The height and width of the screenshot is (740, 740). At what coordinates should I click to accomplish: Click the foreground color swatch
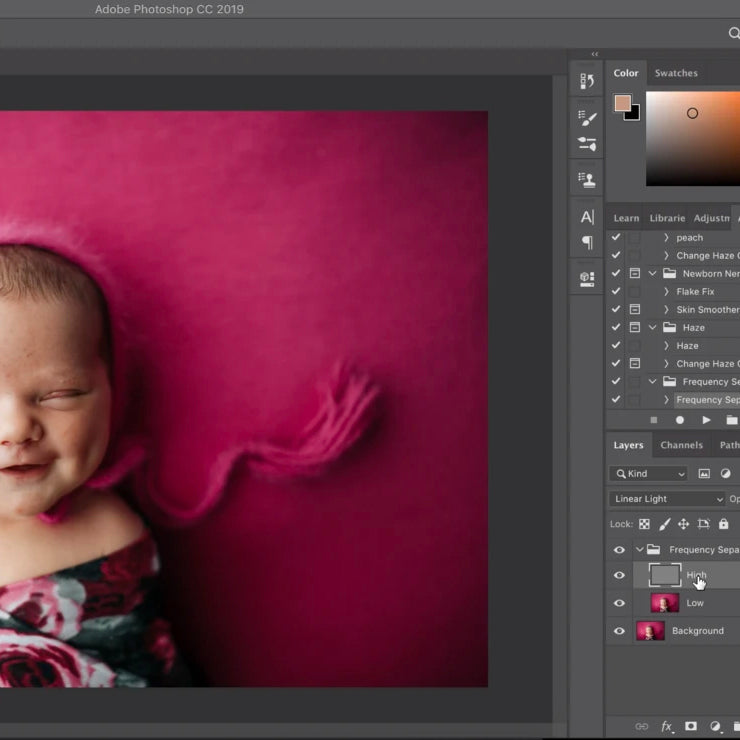coord(623,103)
